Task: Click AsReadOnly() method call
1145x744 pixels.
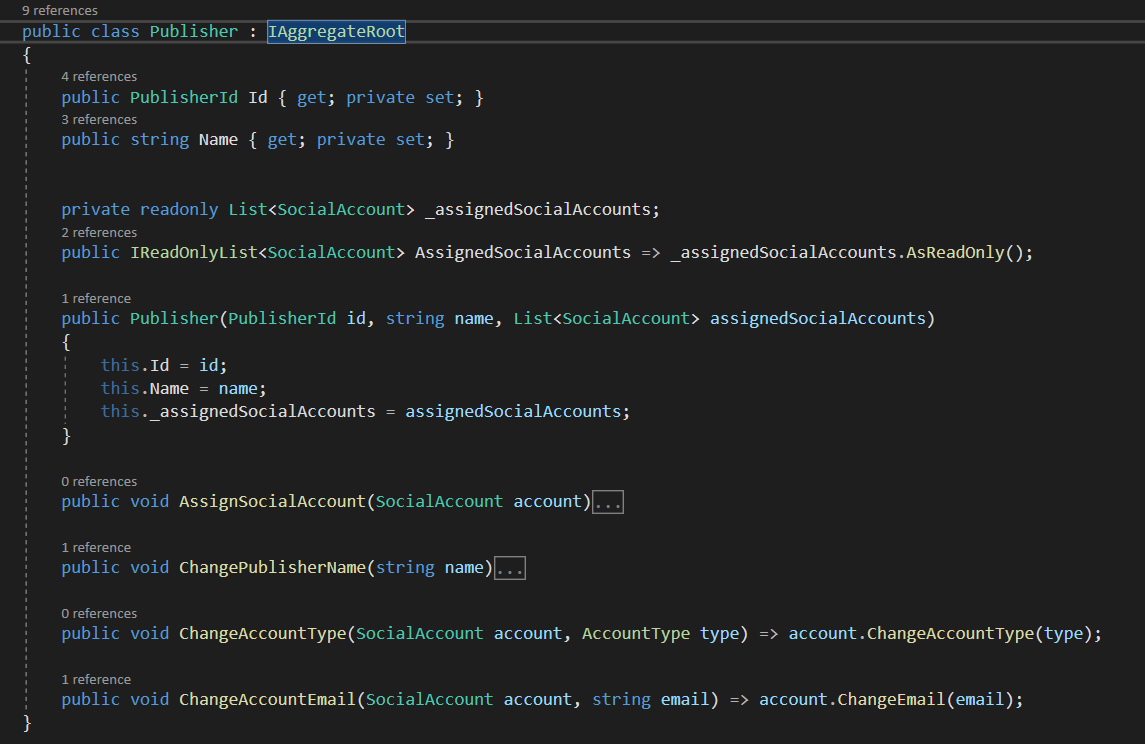Action: (x=964, y=253)
